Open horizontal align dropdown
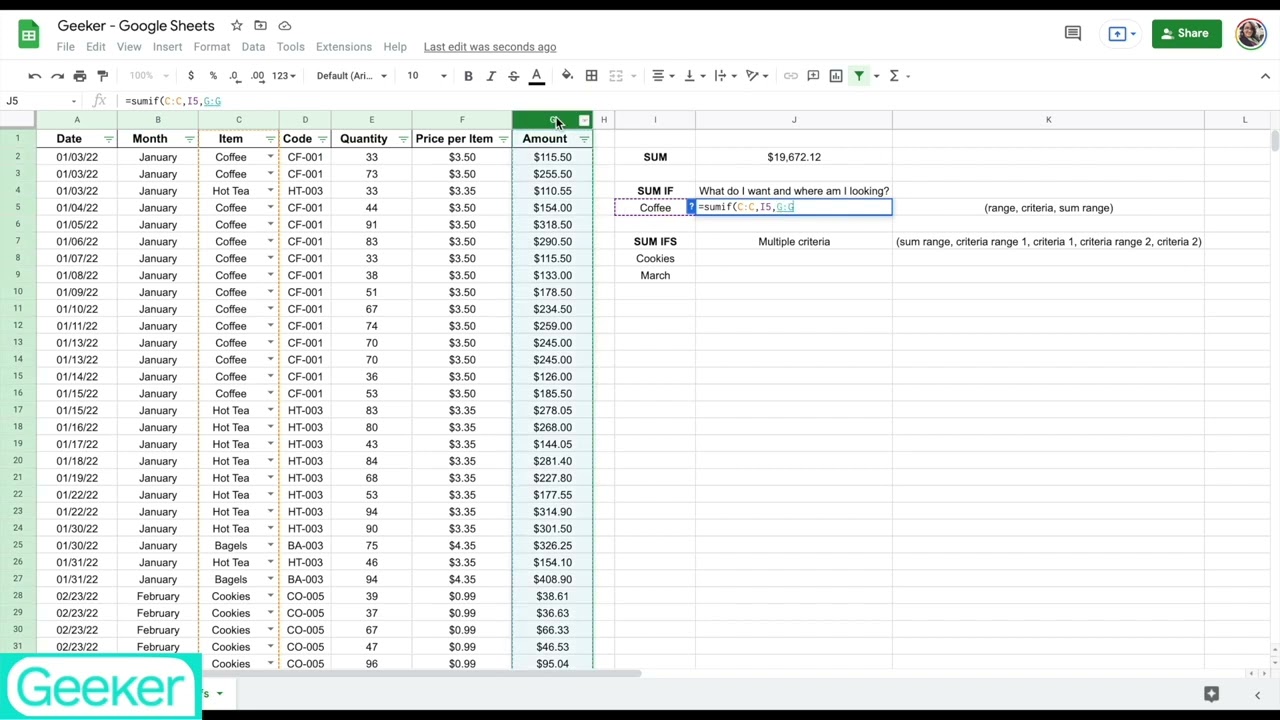Viewport: 1280px width, 720px height. (663, 76)
